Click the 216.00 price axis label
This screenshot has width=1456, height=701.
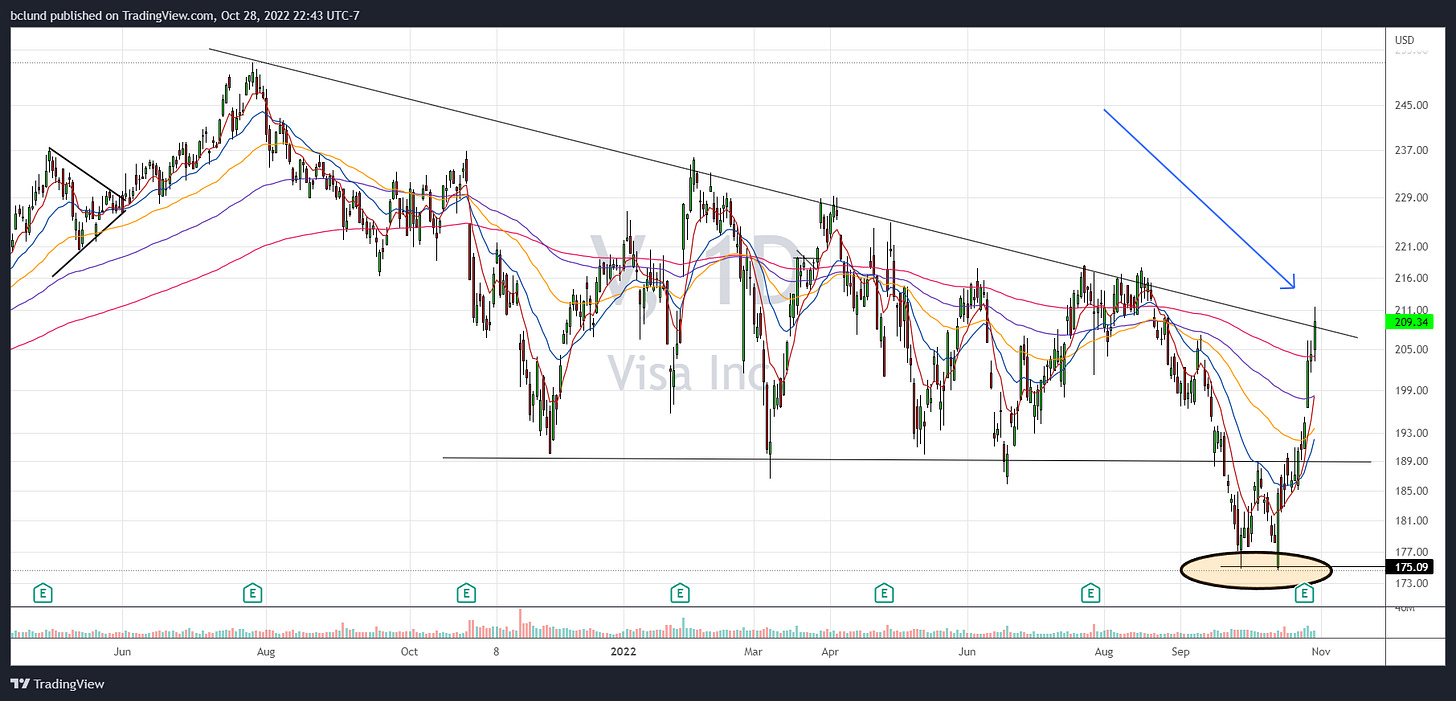pyautogui.click(x=1410, y=278)
